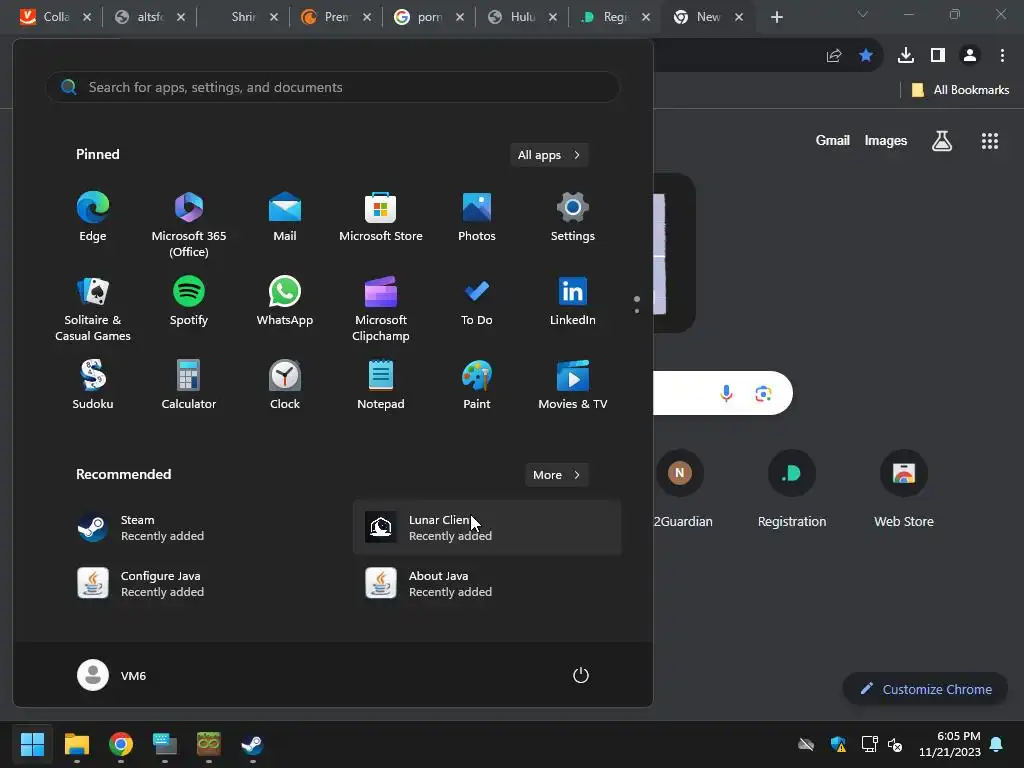
Task: Launch Microsoft 365 (Office)
Action: [x=189, y=225]
